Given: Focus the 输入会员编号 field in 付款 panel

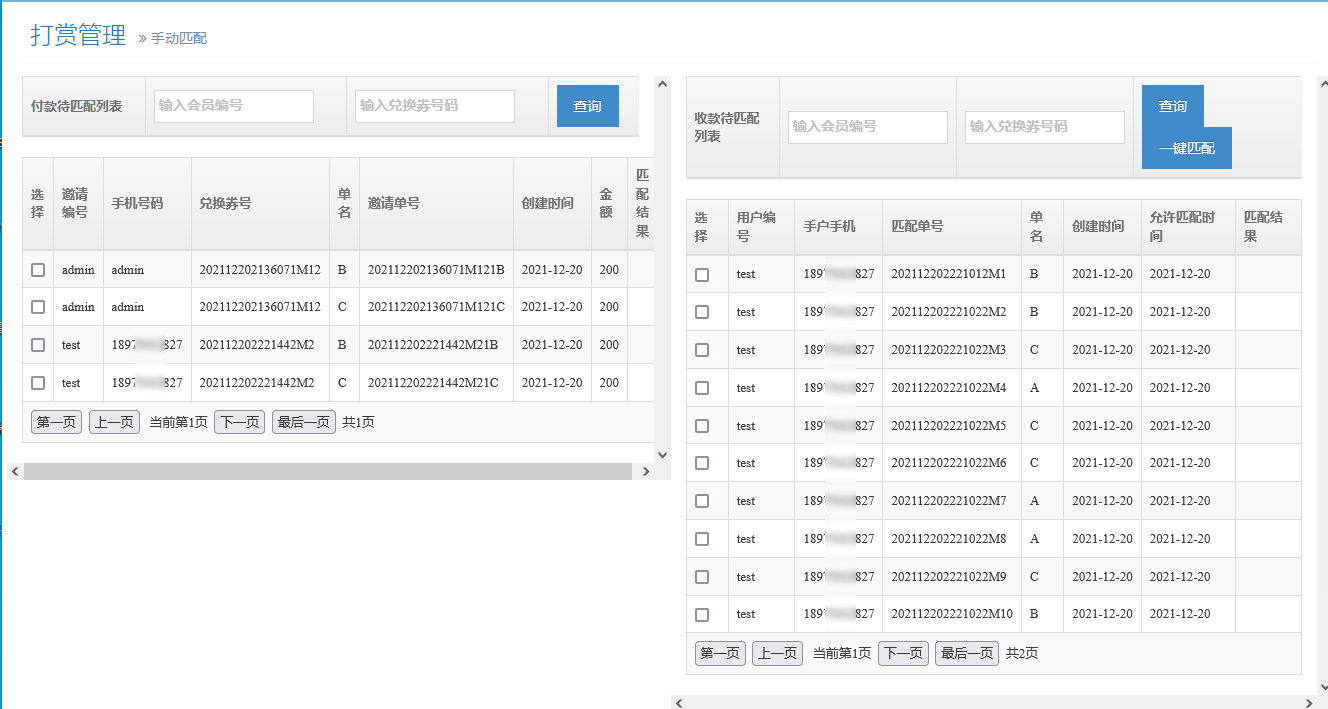Looking at the screenshot, I should [234, 106].
